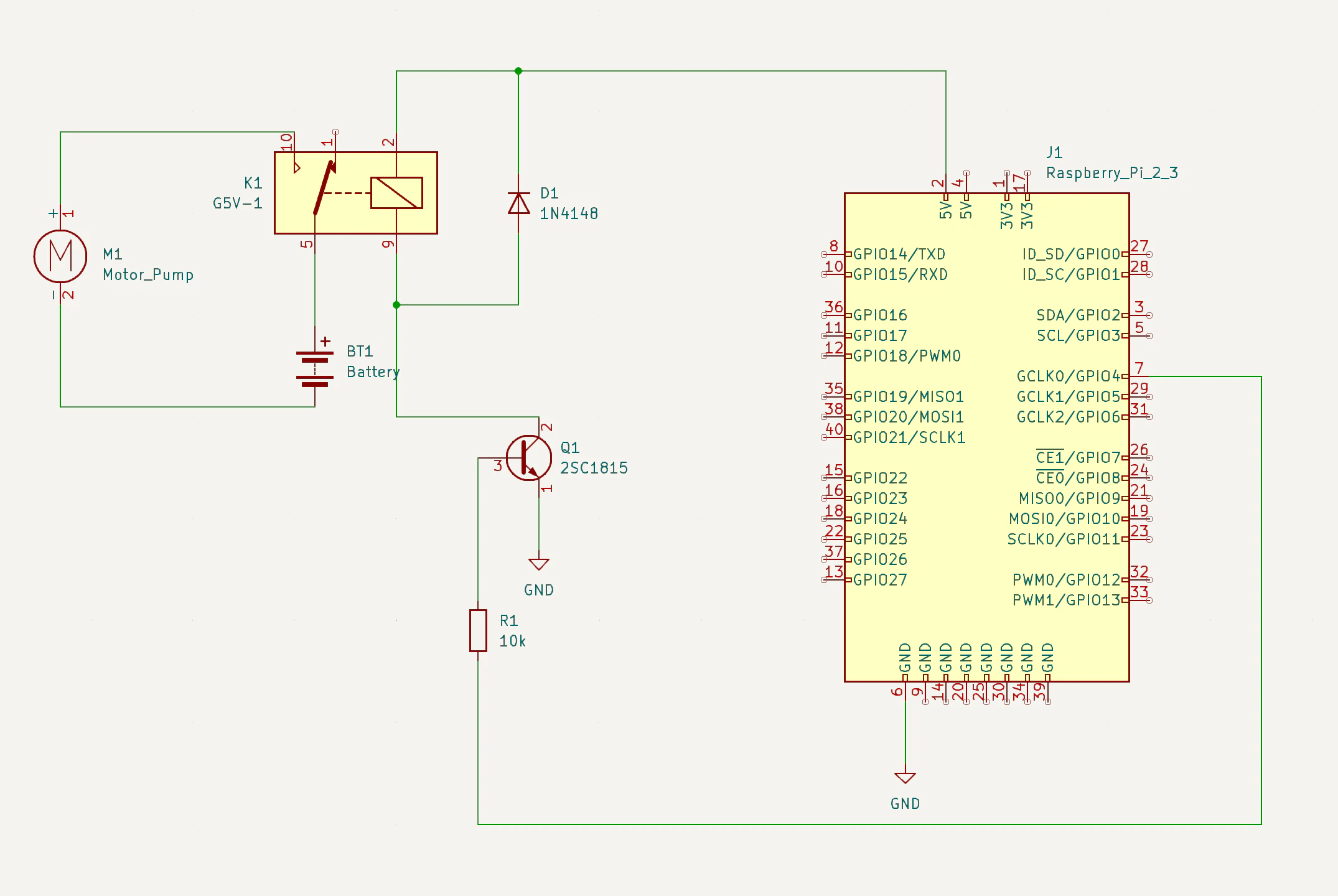The width and height of the screenshot is (1338, 896).
Task: Select the '2SC1815' transistor value text
Action: click(x=594, y=468)
